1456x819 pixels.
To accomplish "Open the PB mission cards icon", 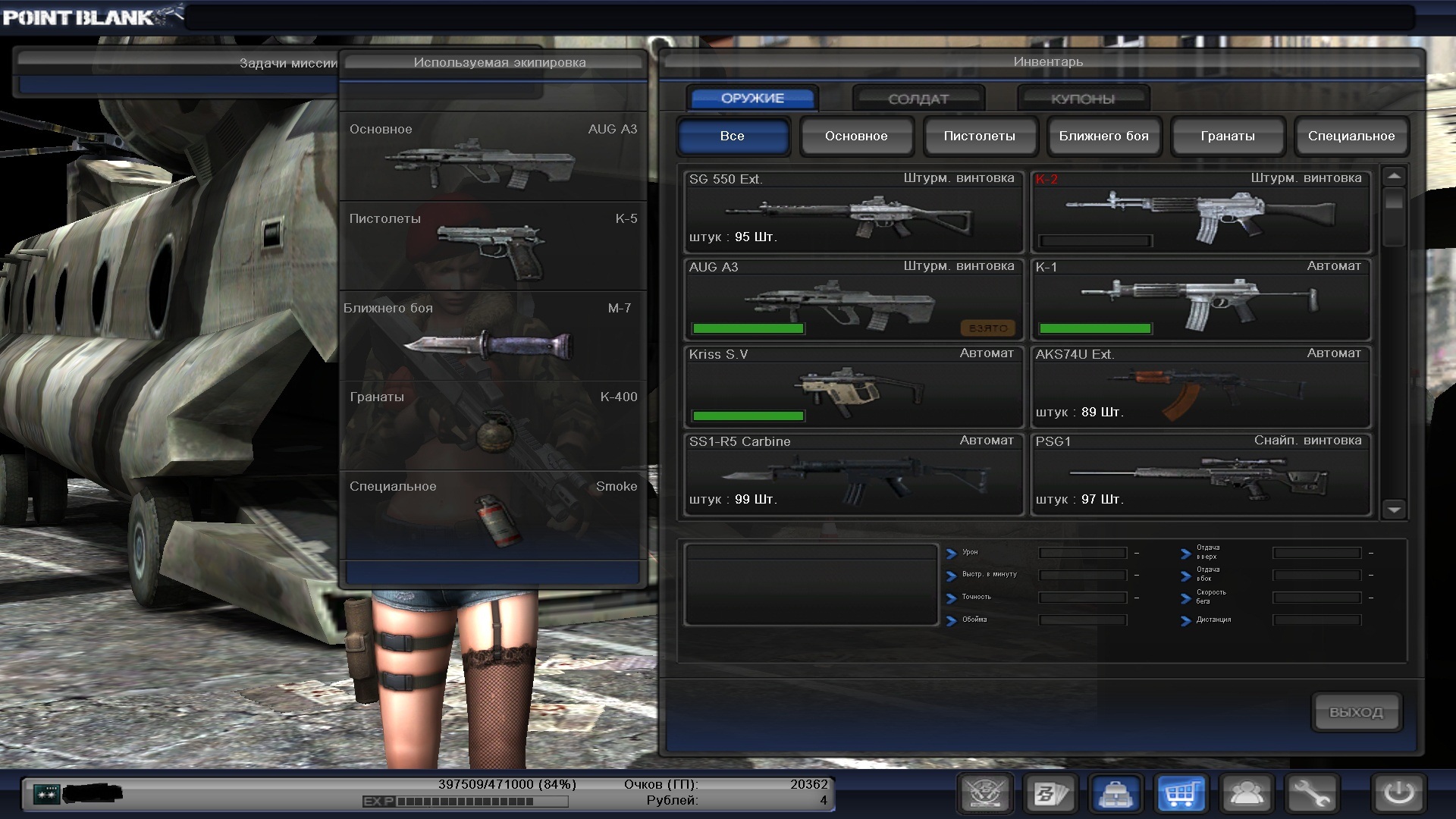I will pyautogui.click(x=1050, y=794).
